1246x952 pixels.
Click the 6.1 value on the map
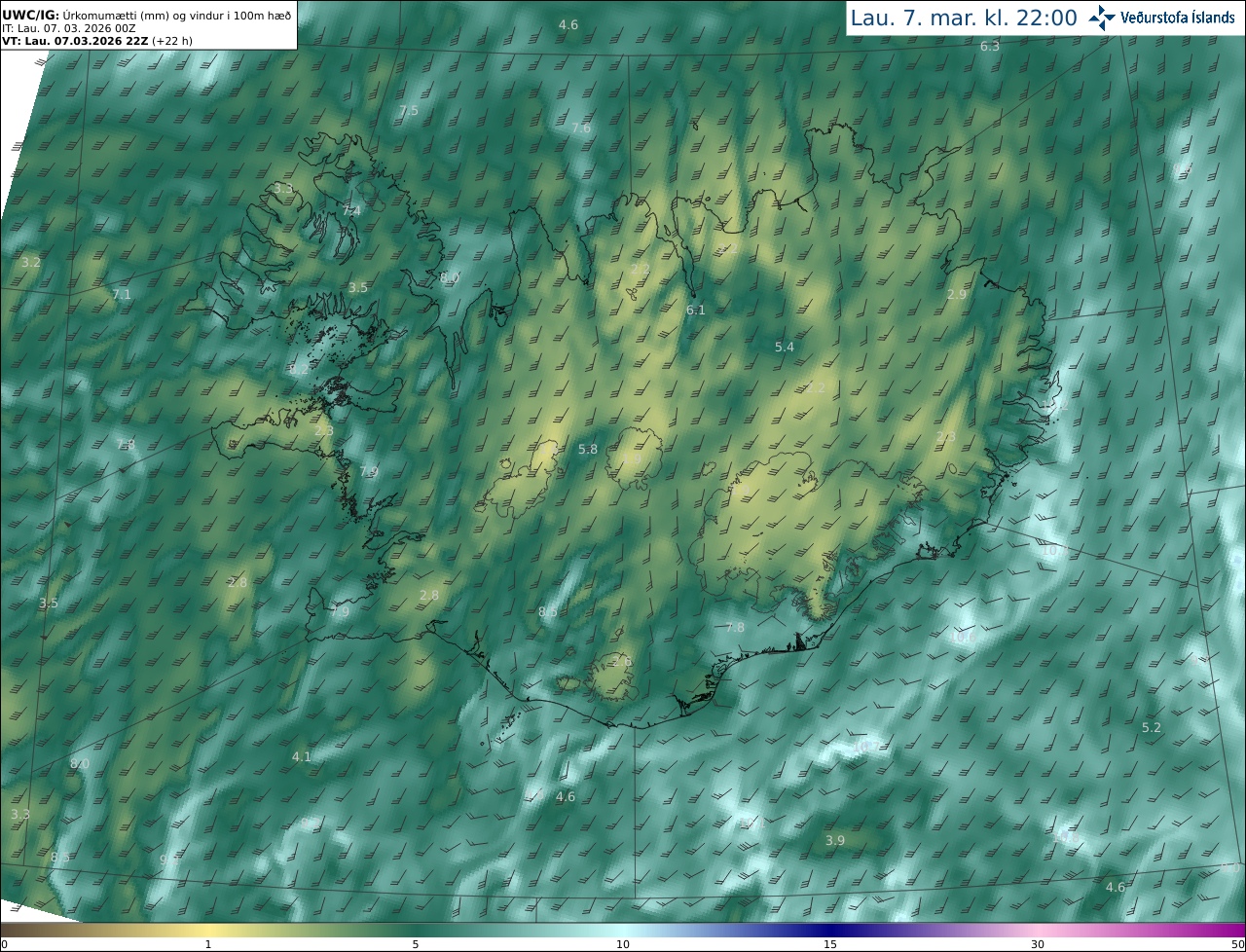tap(696, 311)
